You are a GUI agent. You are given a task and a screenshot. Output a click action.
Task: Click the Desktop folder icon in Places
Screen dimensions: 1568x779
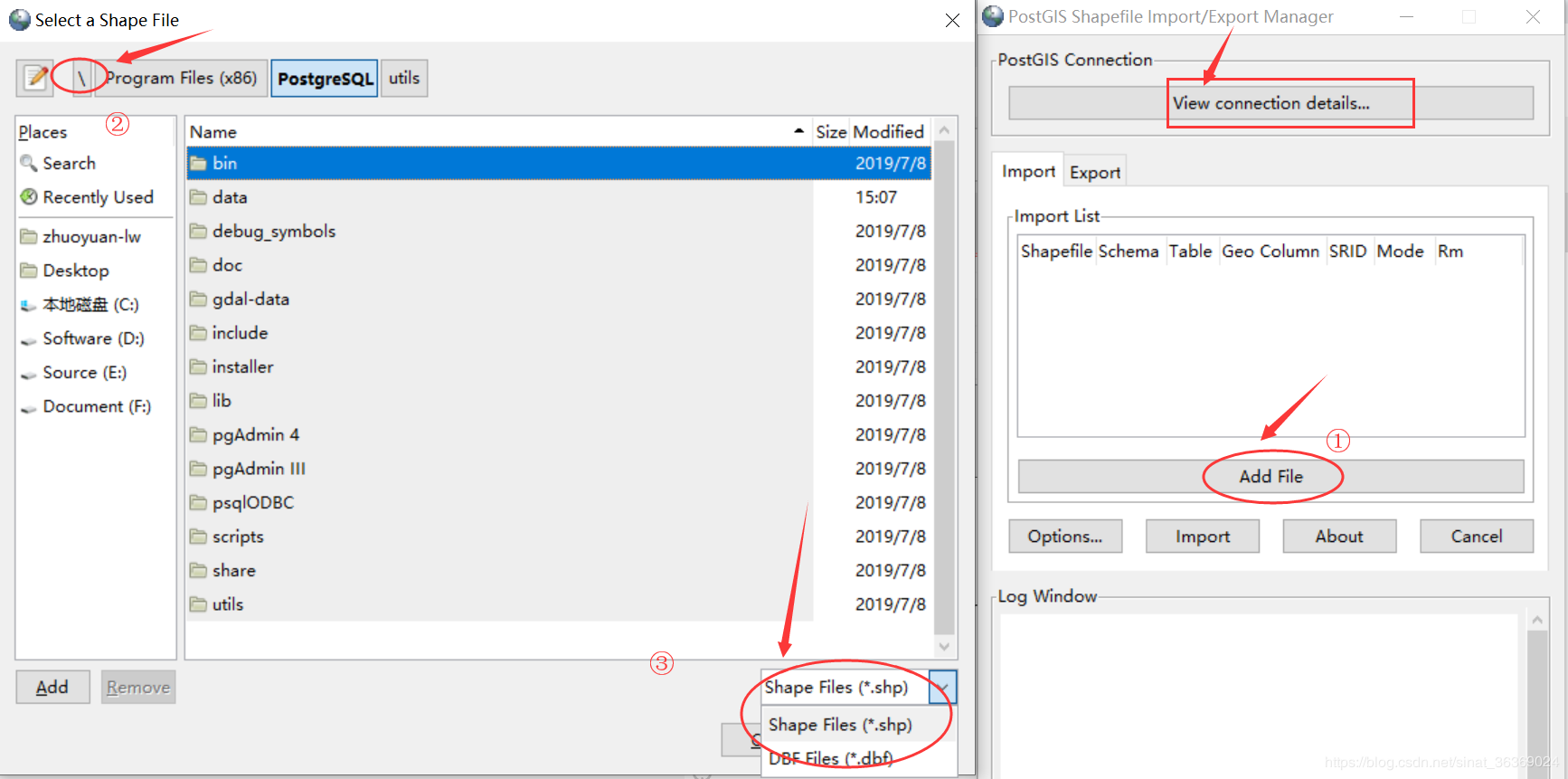(x=29, y=271)
